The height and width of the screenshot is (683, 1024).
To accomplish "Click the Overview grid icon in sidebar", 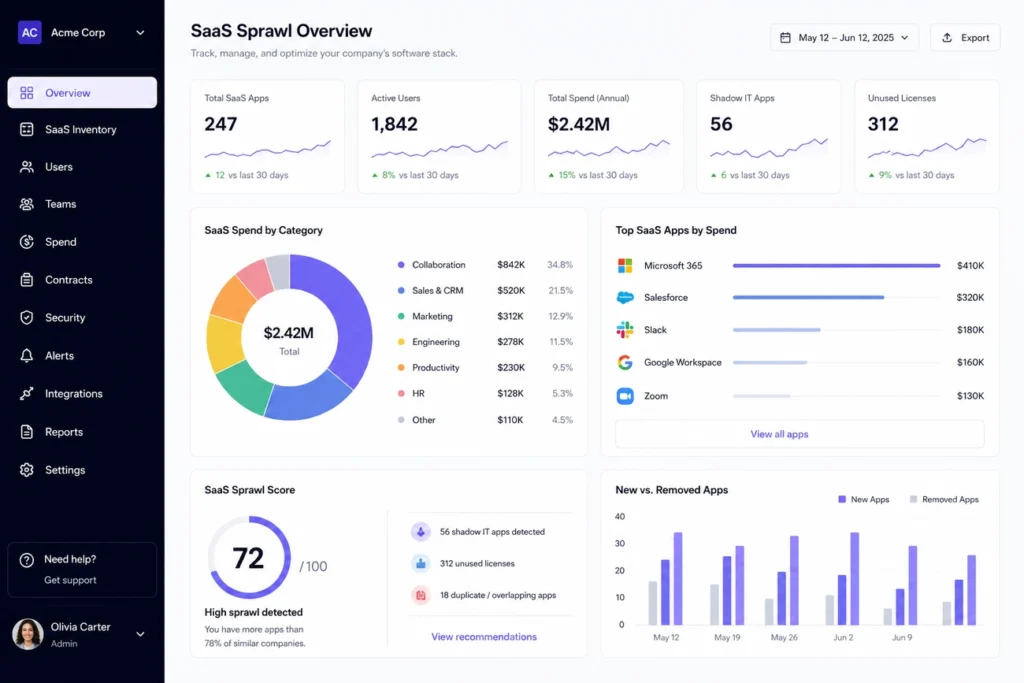I will [27, 93].
